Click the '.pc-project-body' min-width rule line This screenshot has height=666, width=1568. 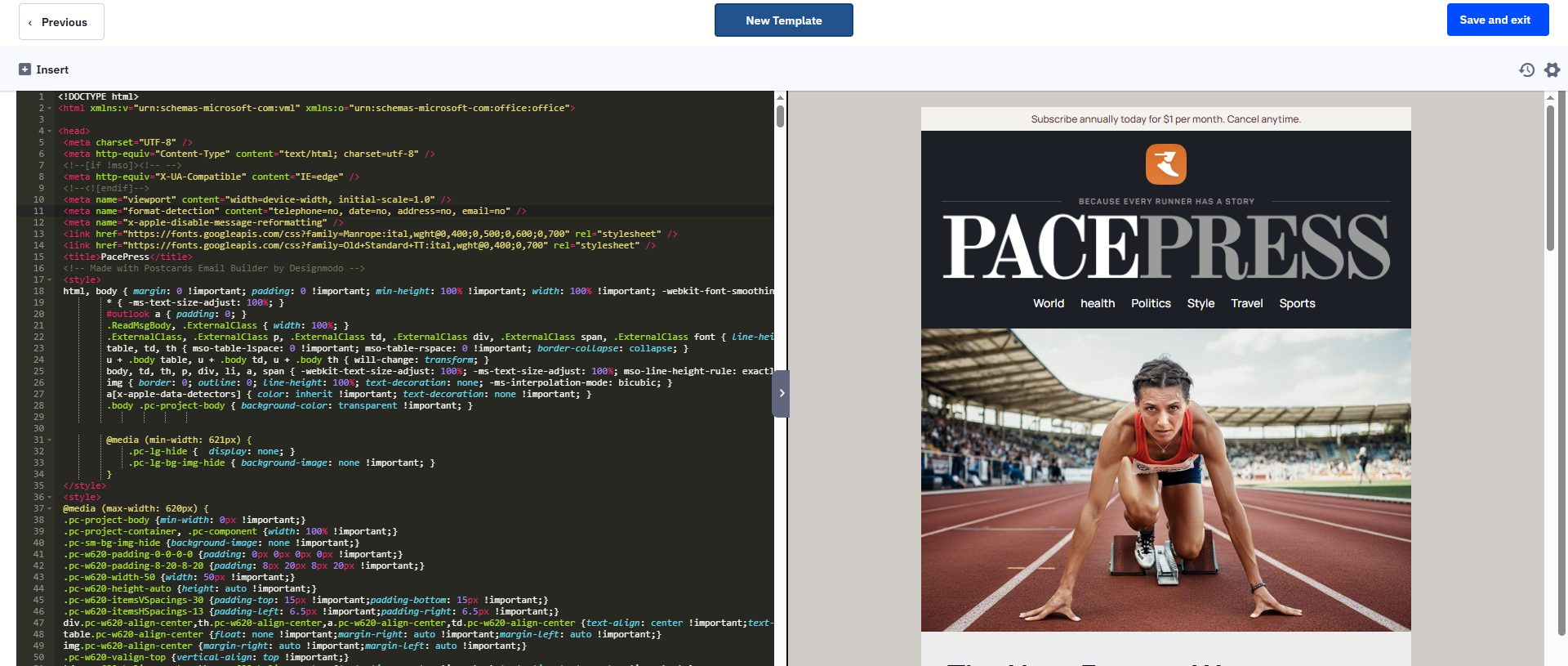tap(185, 520)
